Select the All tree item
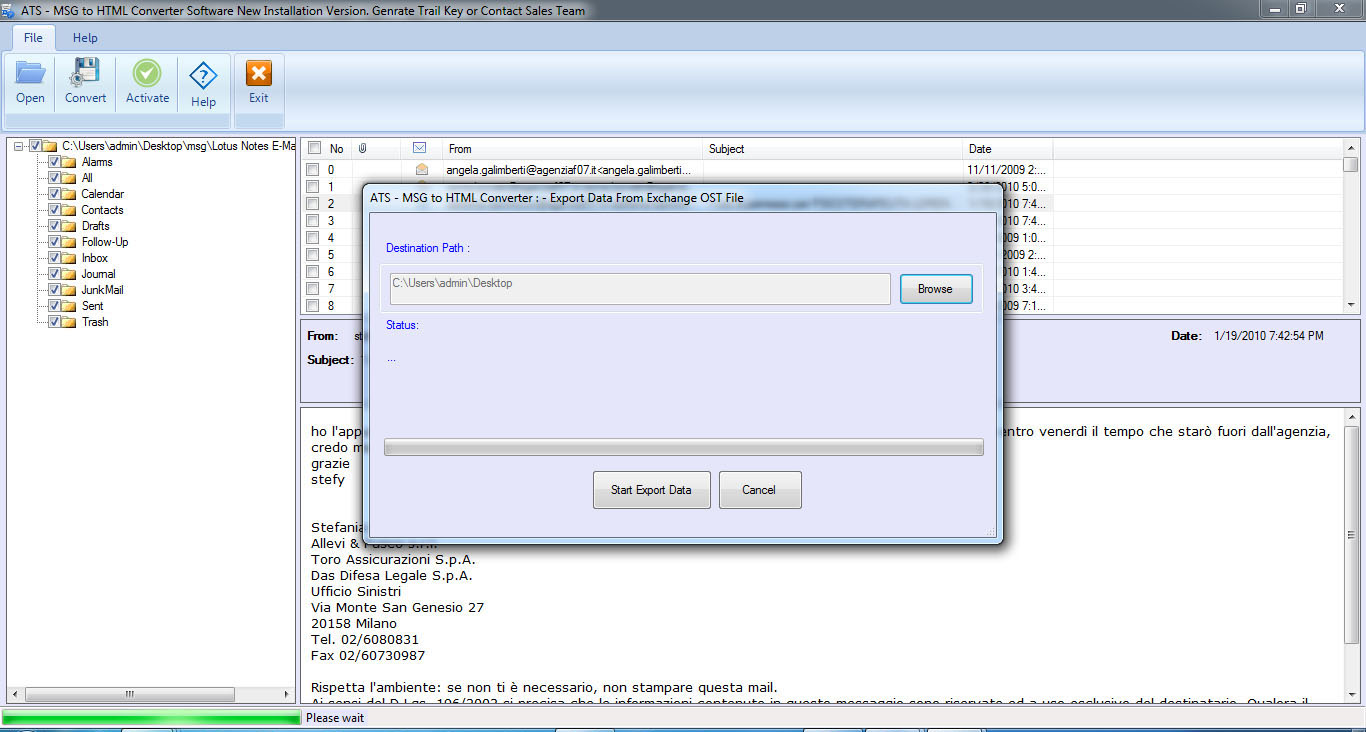1366x732 pixels. pyautogui.click(x=87, y=178)
